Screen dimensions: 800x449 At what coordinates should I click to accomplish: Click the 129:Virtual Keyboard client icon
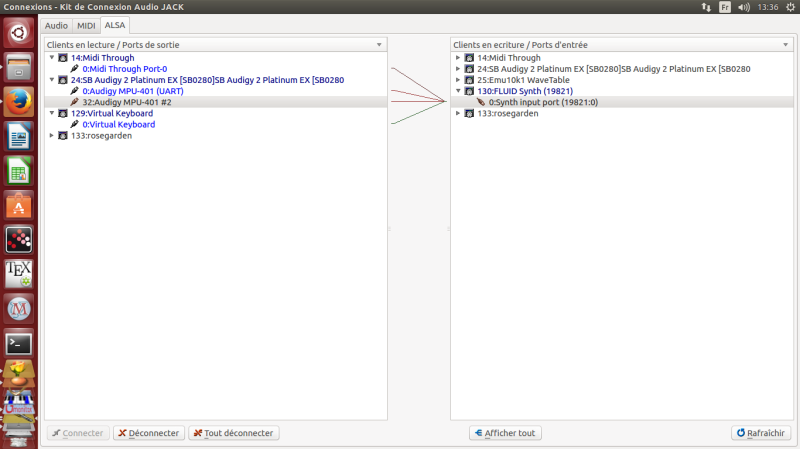pos(63,113)
